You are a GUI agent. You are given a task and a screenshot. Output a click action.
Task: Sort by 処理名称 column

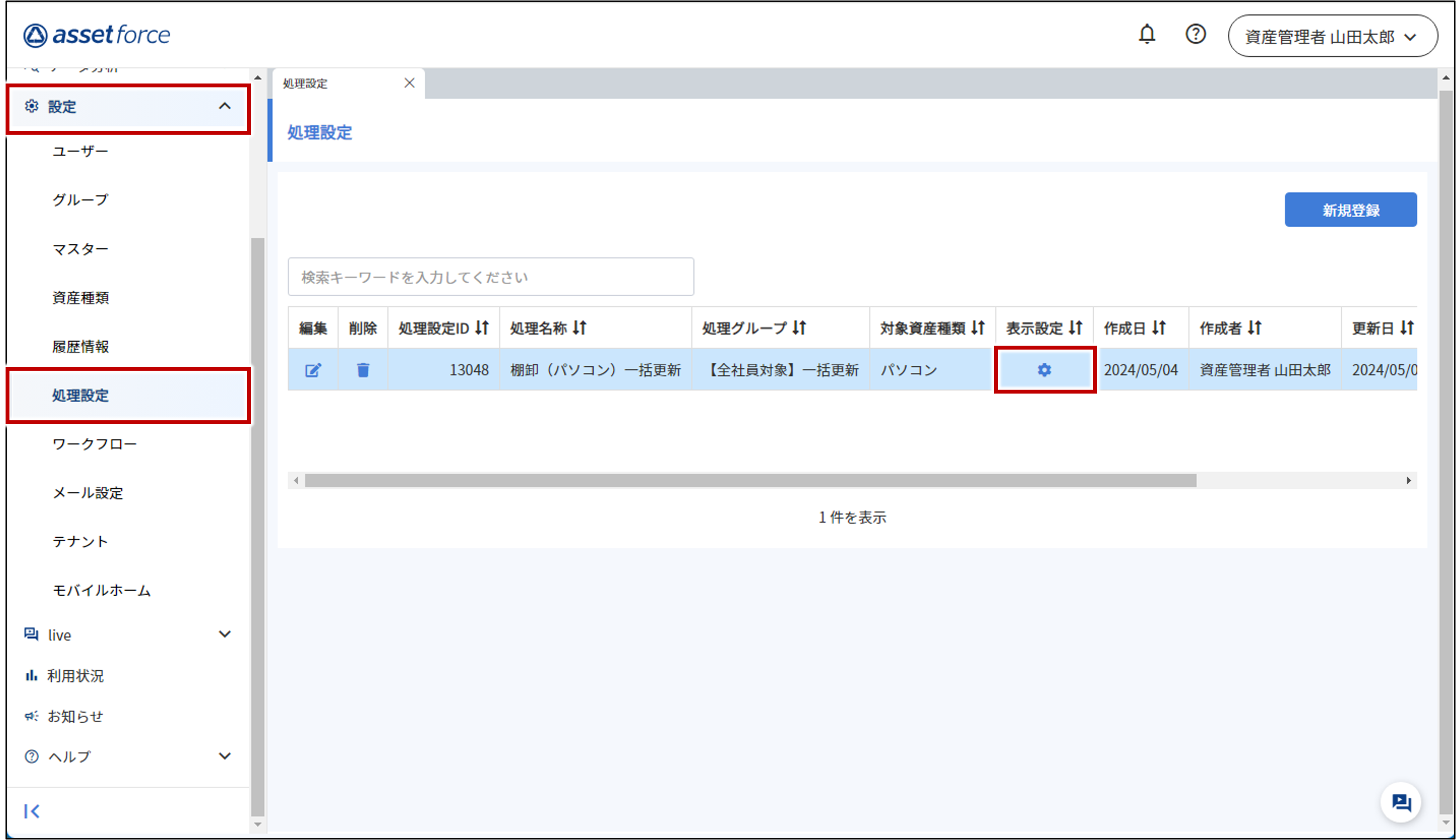(x=580, y=328)
